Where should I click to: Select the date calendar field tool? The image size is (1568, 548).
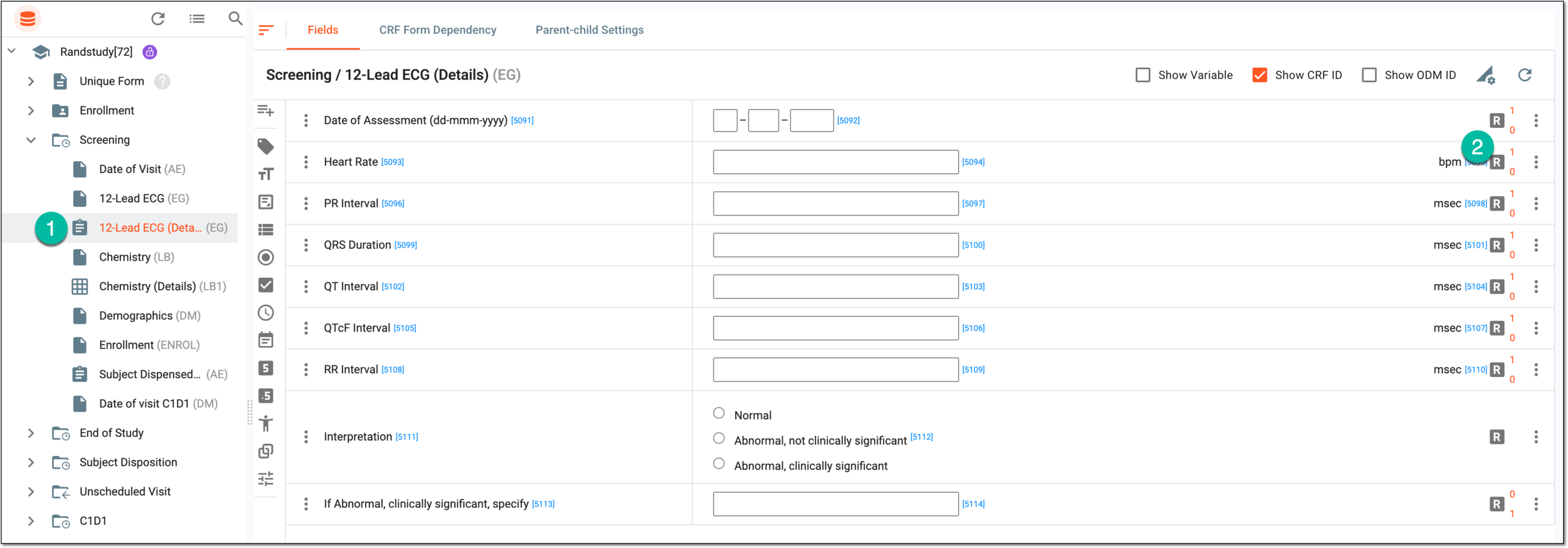click(266, 340)
